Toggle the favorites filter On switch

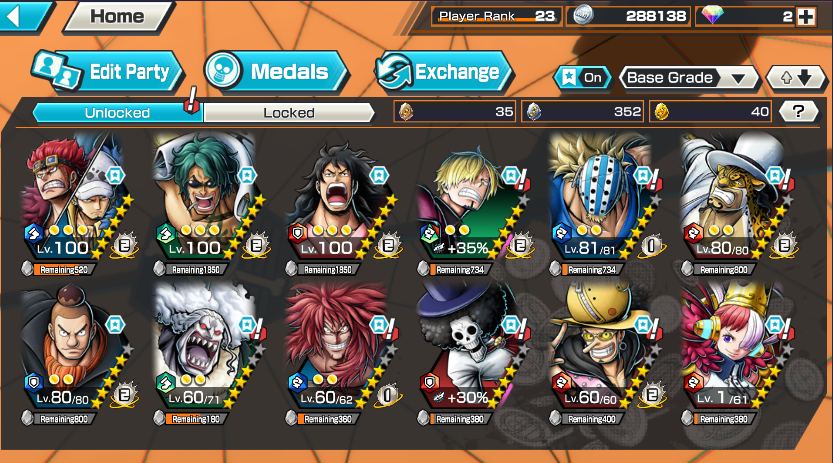582,78
